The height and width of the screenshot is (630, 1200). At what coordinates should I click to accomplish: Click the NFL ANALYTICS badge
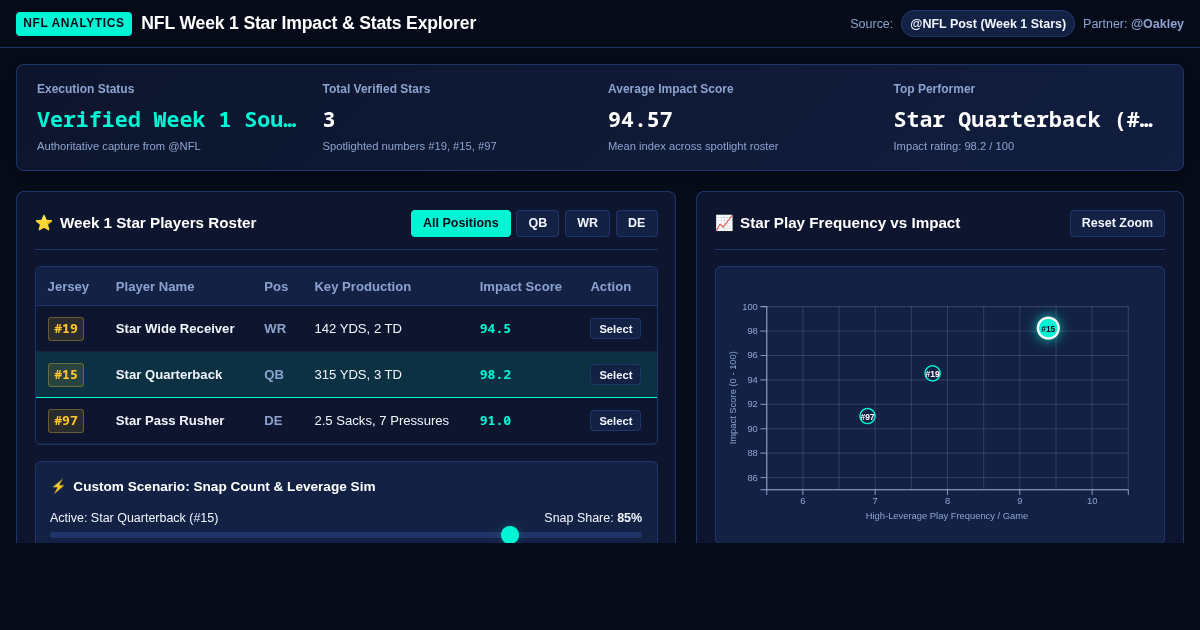pyautogui.click(x=74, y=24)
